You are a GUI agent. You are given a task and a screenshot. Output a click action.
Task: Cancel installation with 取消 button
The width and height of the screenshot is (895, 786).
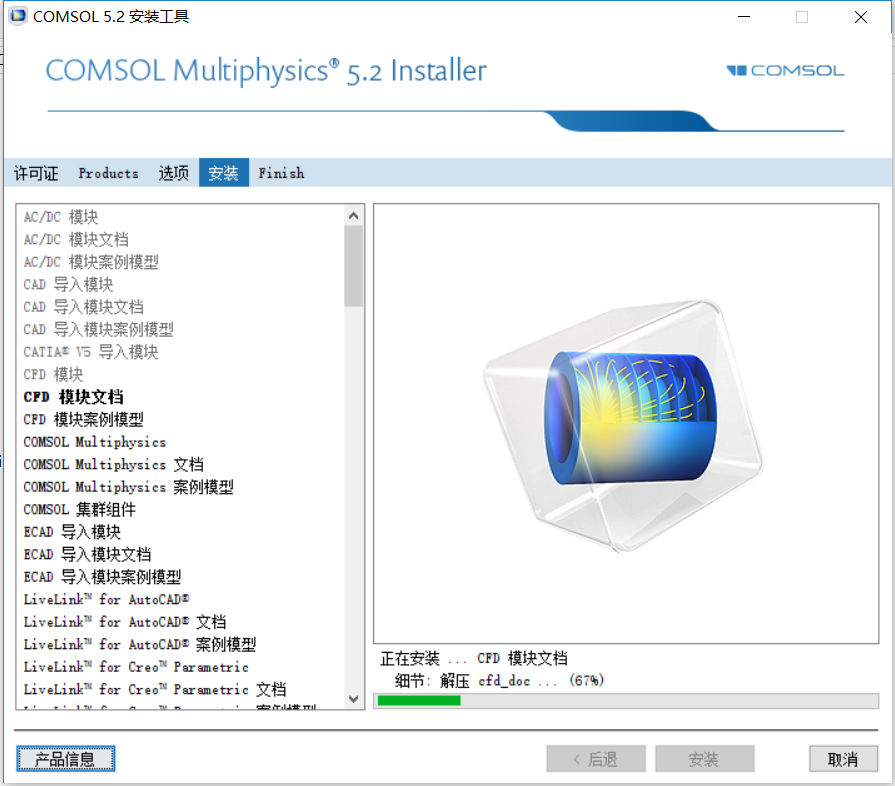coord(843,759)
